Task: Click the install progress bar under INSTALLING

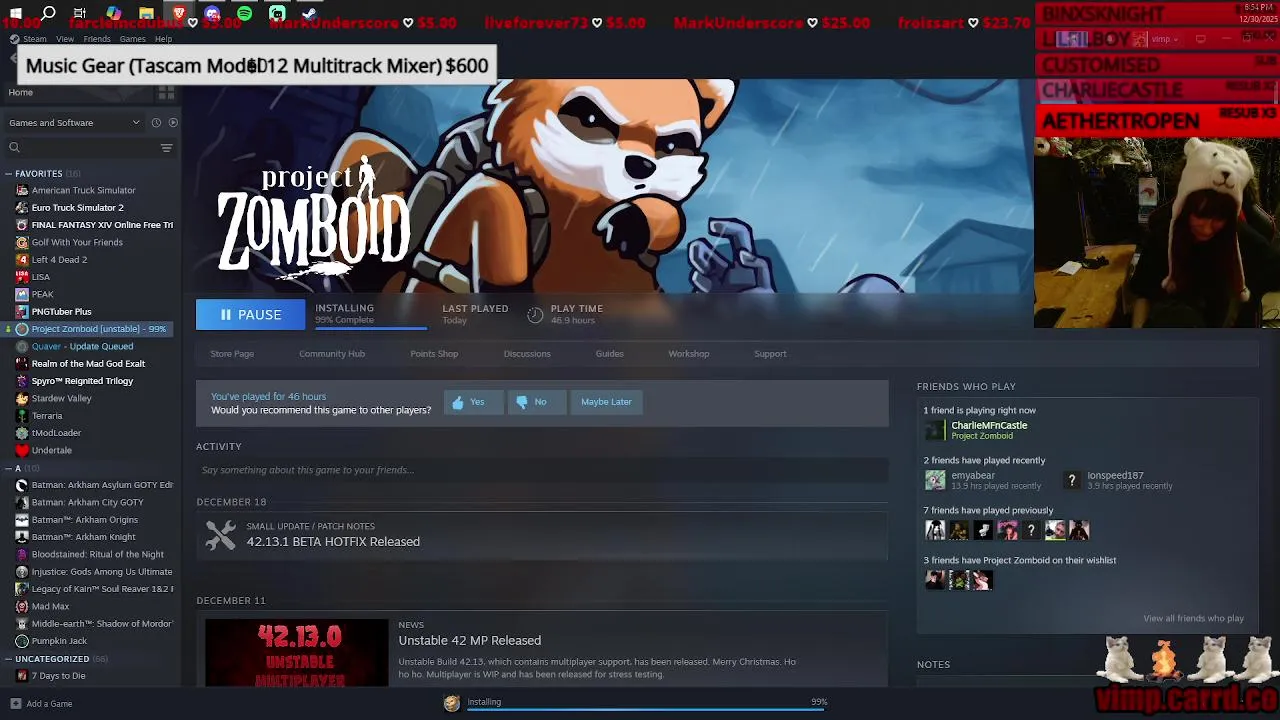Action: pos(370,327)
